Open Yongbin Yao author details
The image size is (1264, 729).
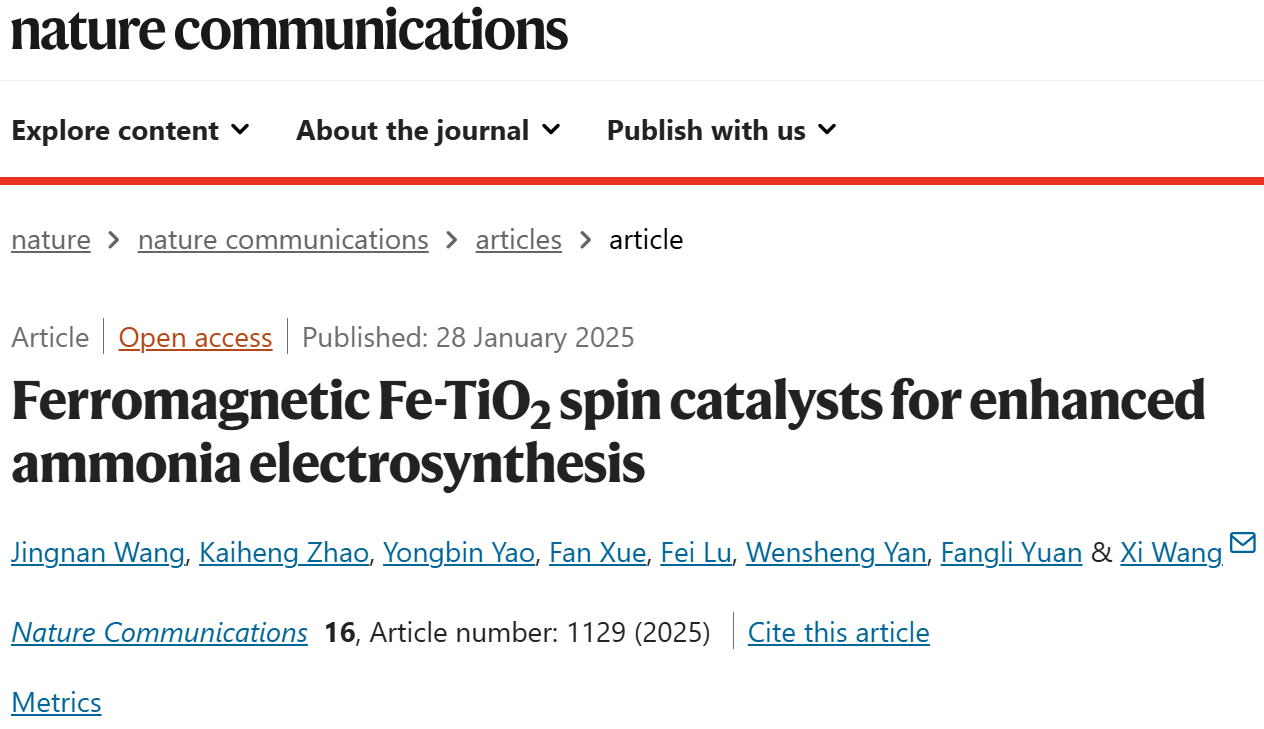pyautogui.click(x=459, y=552)
